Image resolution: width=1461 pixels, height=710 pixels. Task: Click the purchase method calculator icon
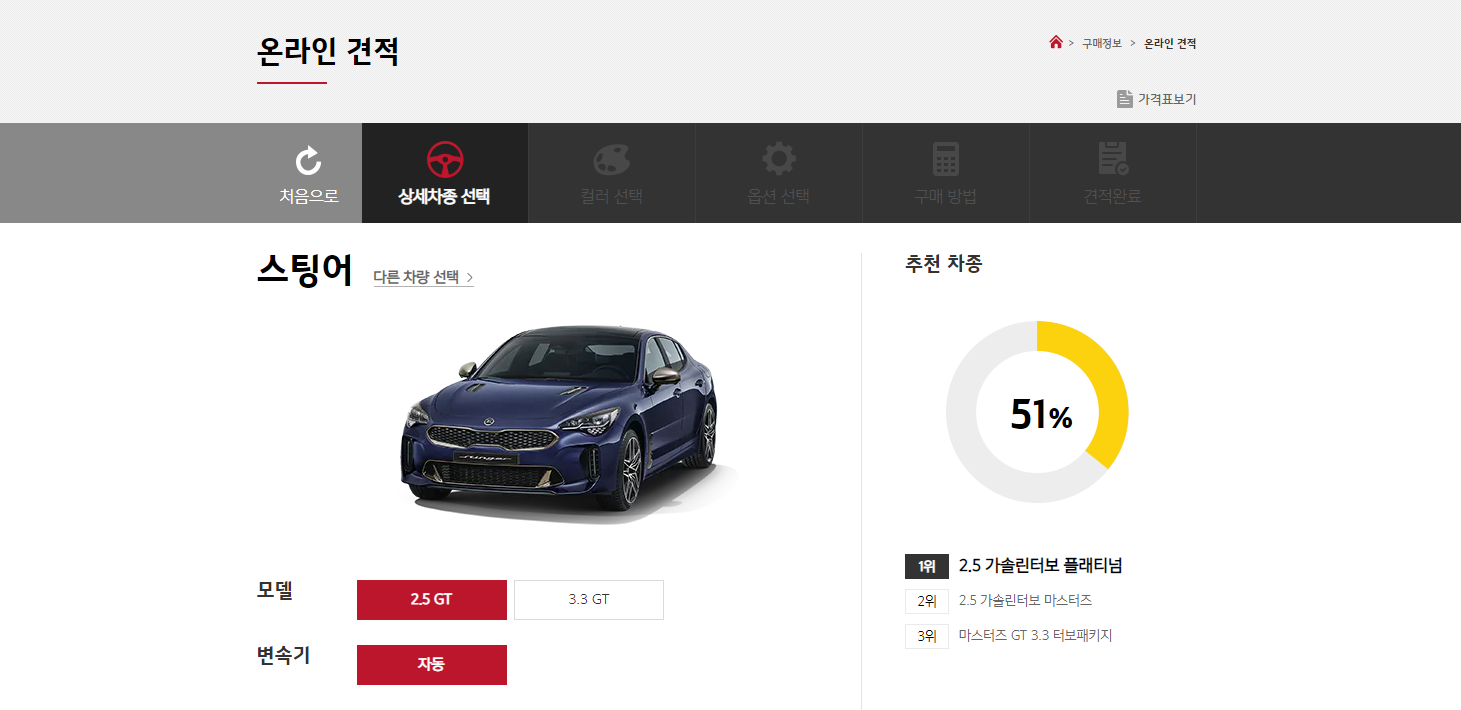pyautogui.click(x=946, y=159)
